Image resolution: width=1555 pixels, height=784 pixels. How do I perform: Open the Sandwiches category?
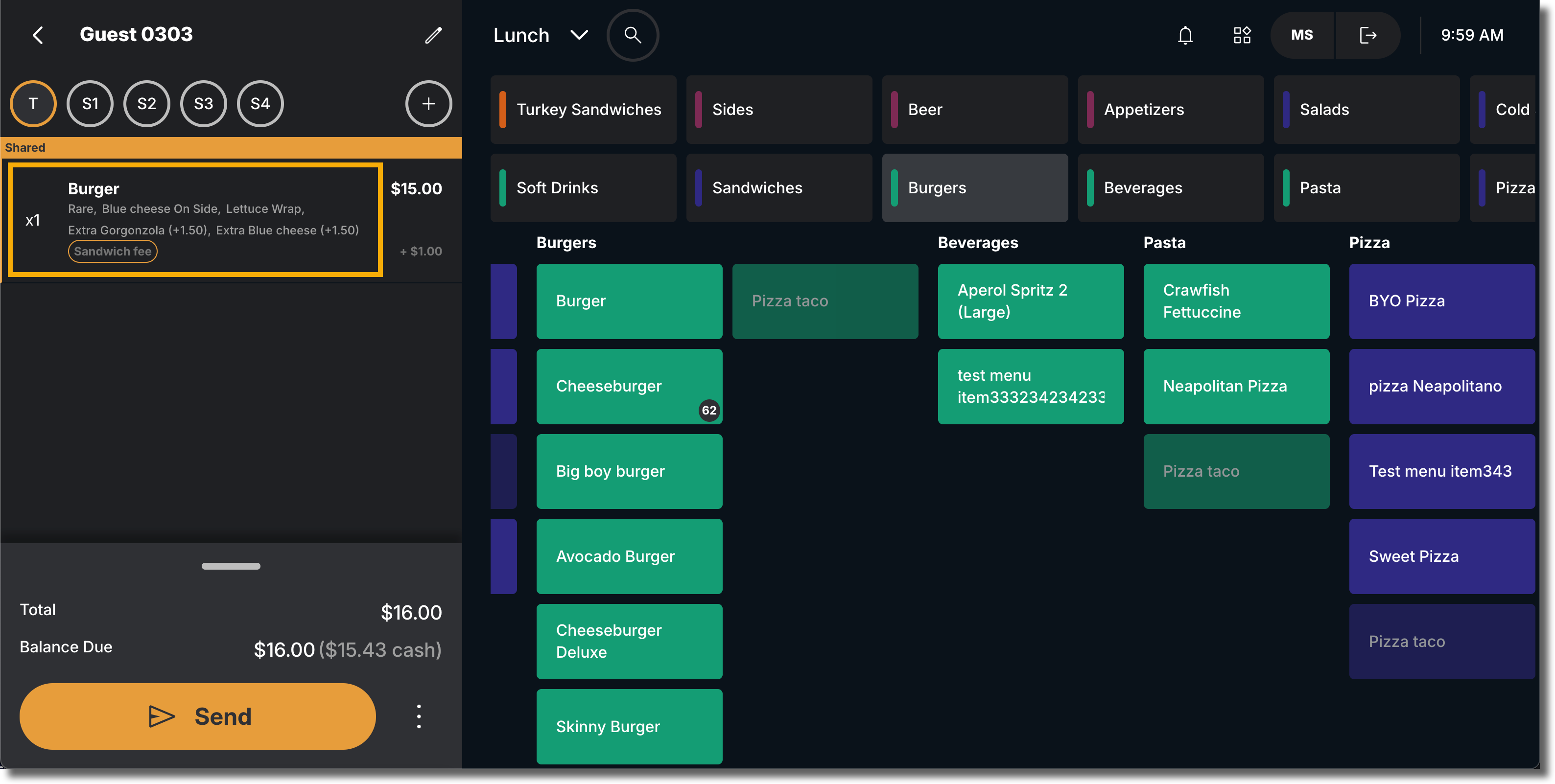[x=778, y=188]
